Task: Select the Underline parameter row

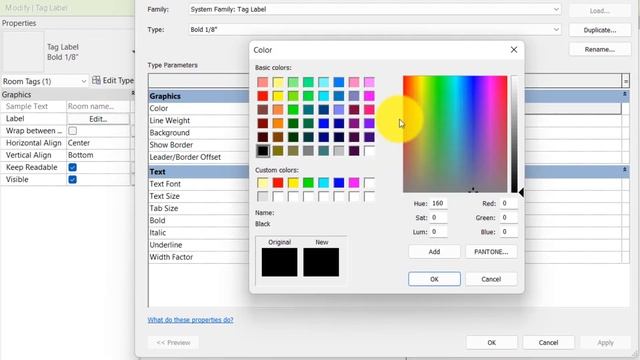Action: (198, 245)
